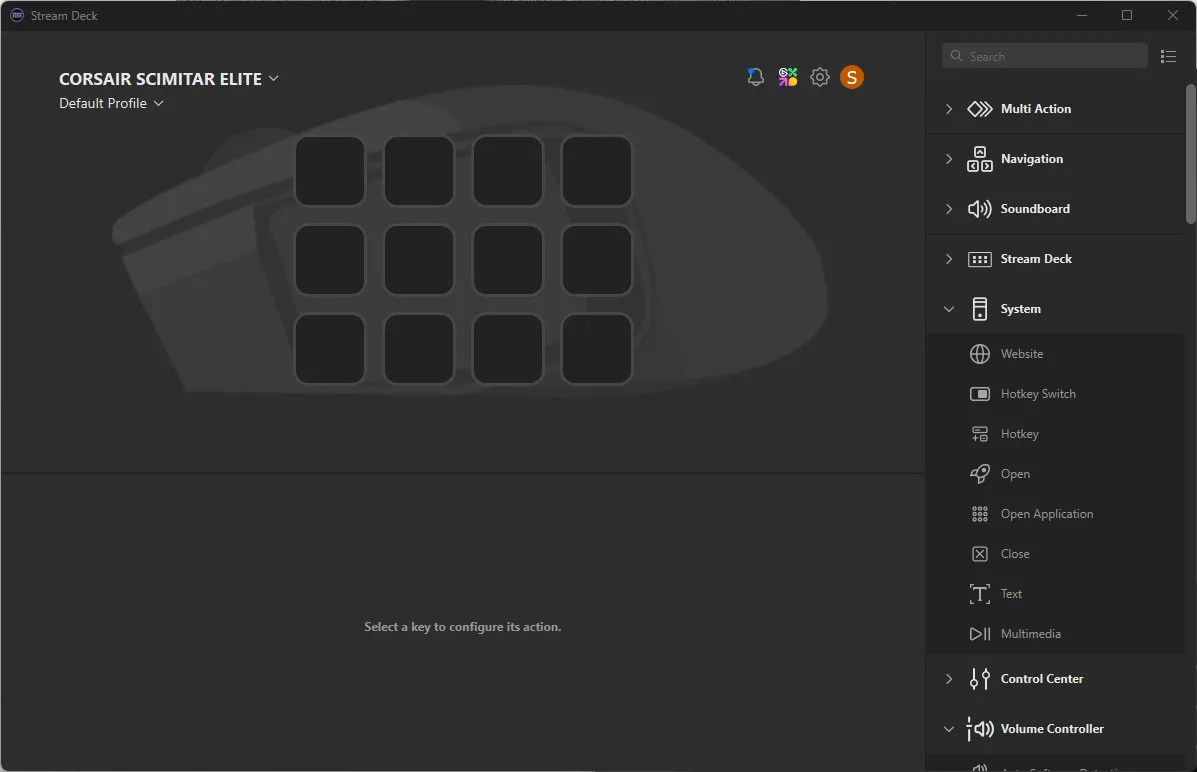Image resolution: width=1197 pixels, height=772 pixels.
Task: Click the Hotkey action label
Action: 1020,434
